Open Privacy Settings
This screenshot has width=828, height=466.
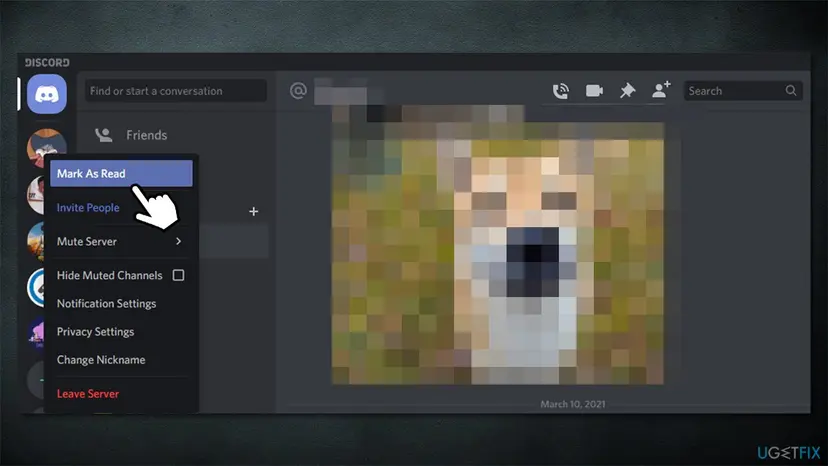coord(95,332)
